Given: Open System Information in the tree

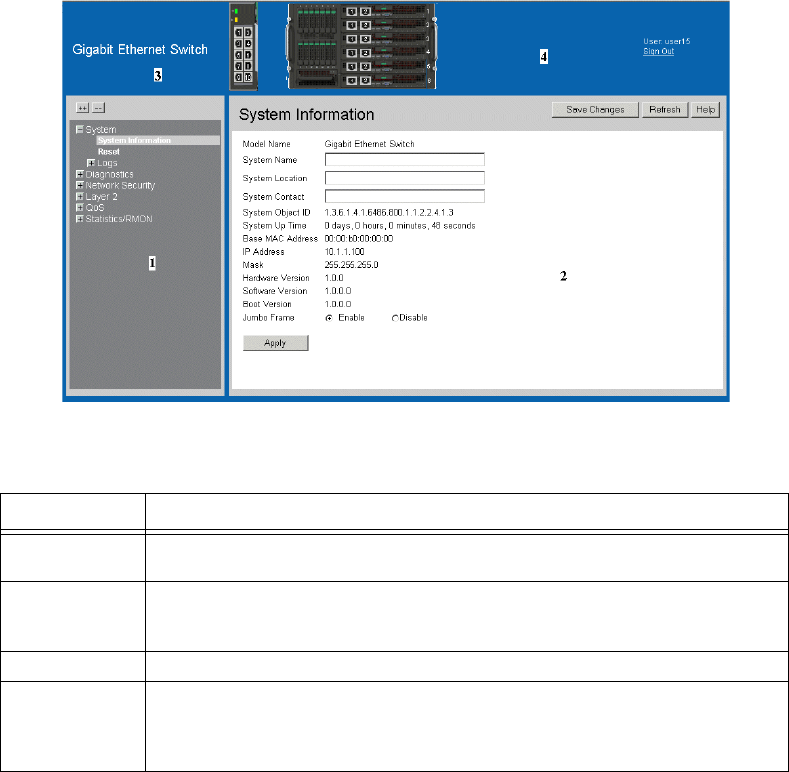Looking at the screenshot, I should pos(134,141).
